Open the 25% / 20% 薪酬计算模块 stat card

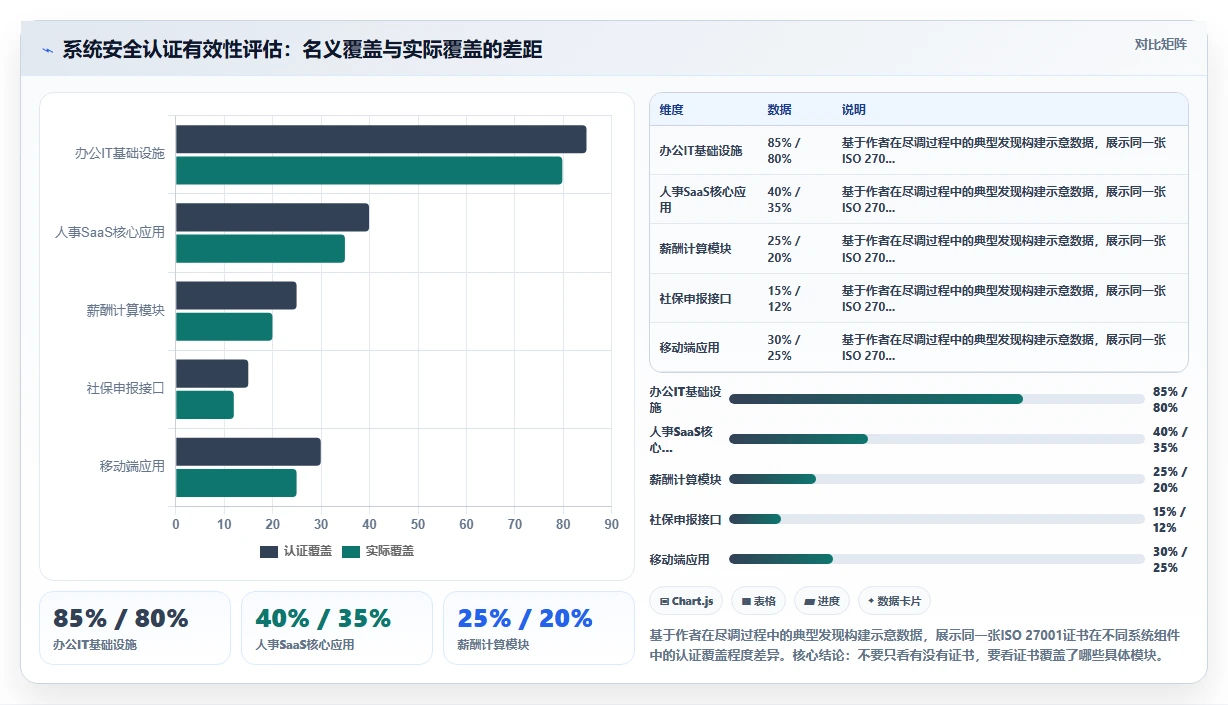pos(539,628)
